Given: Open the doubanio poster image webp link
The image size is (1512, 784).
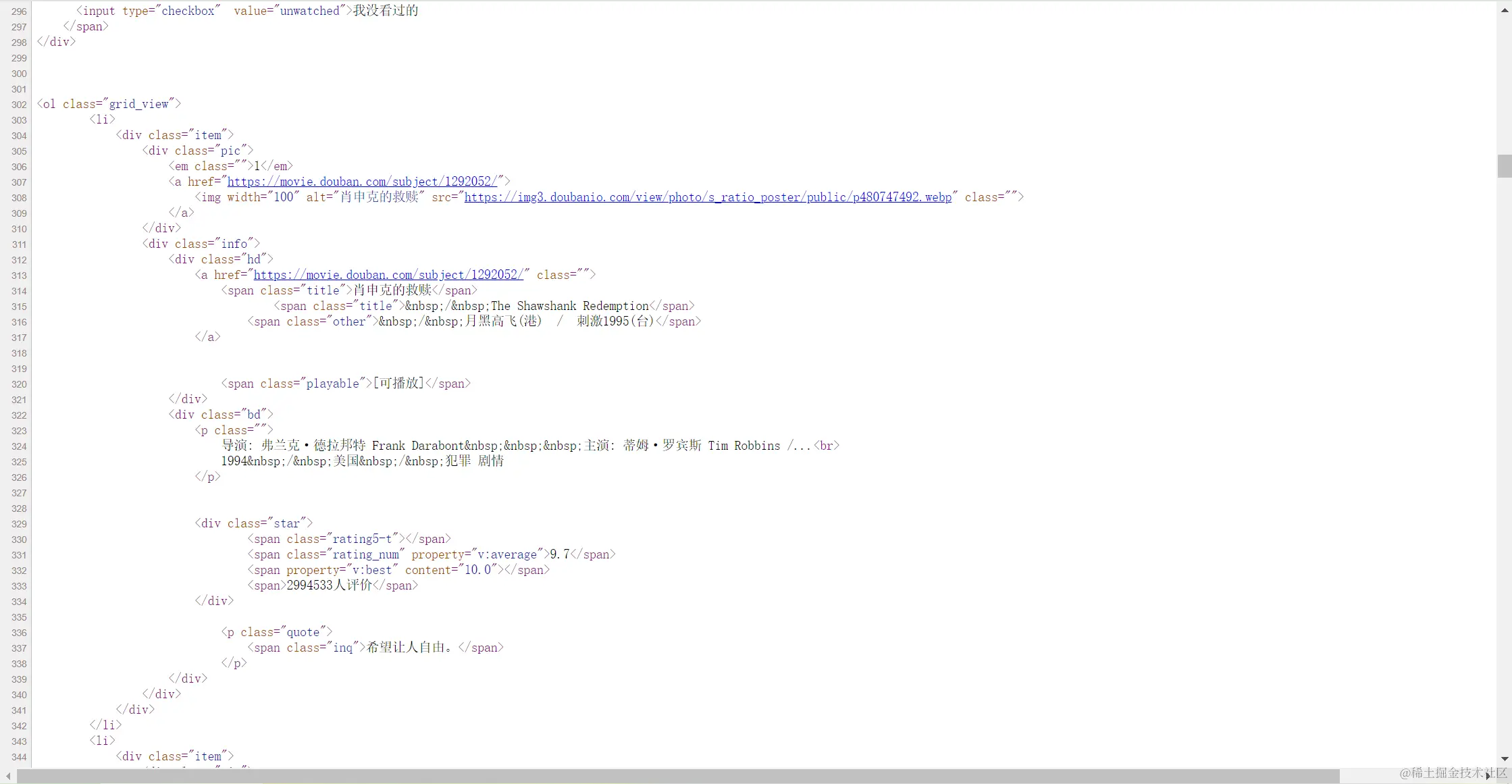Looking at the screenshot, I should pos(708,197).
